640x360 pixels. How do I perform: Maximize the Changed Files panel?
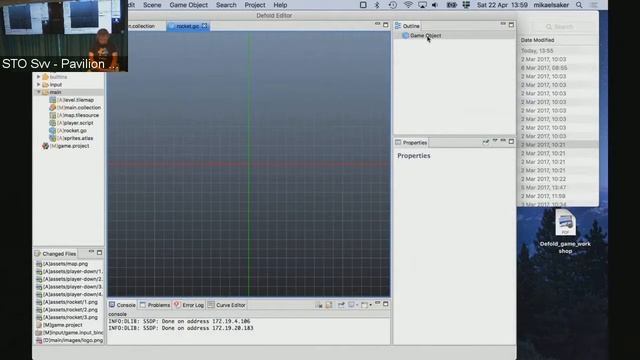[x=99, y=253]
